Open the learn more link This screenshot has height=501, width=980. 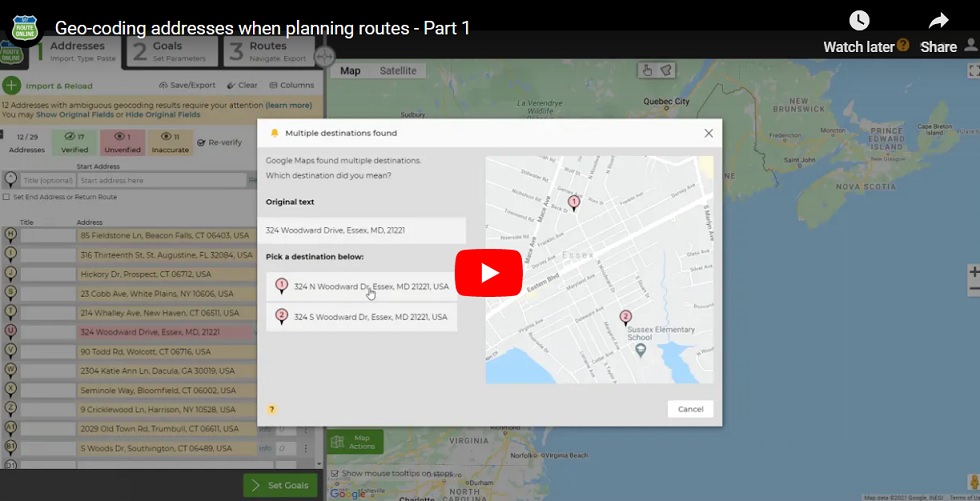289,106
